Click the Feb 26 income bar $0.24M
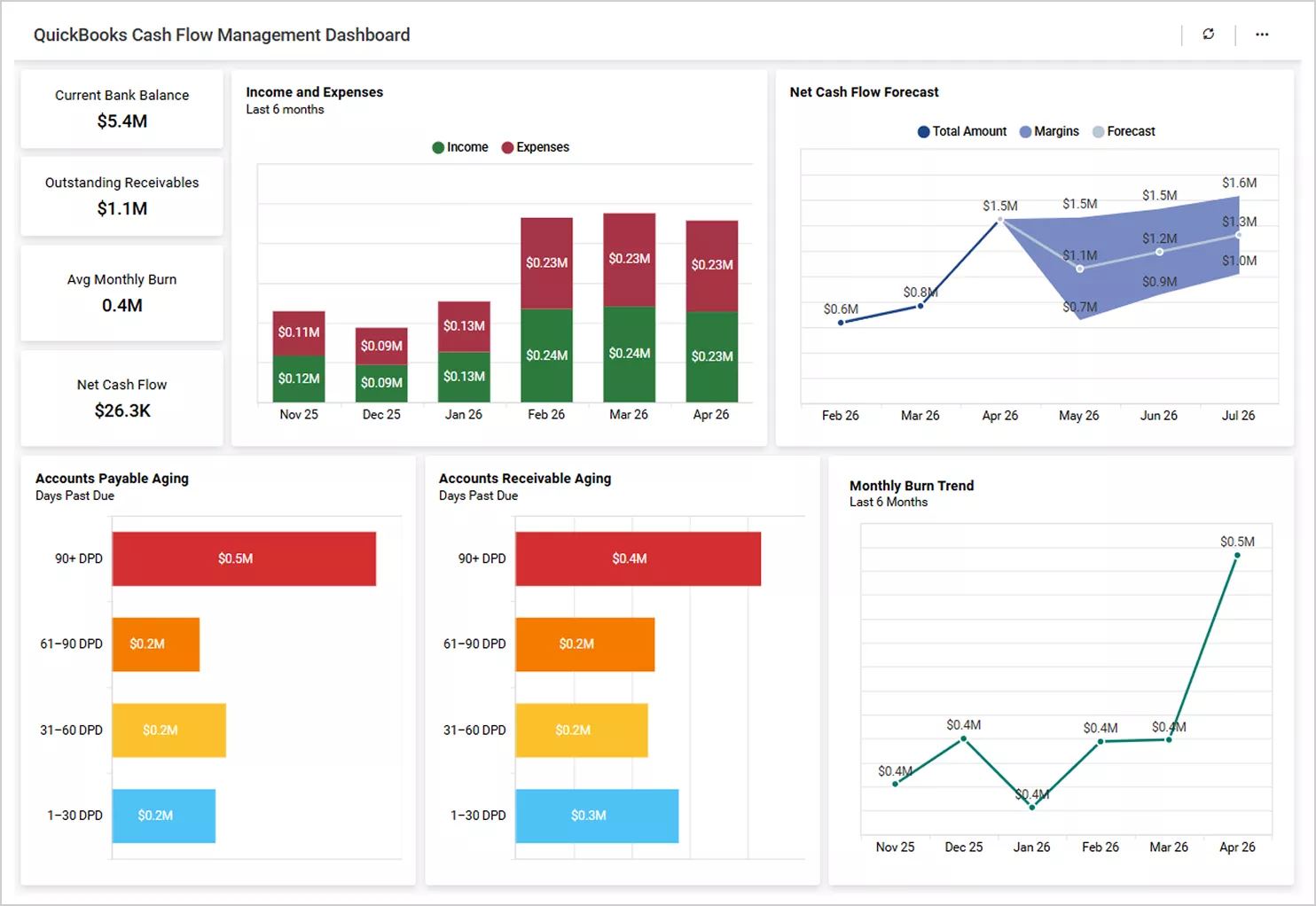 [x=546, y=355]
